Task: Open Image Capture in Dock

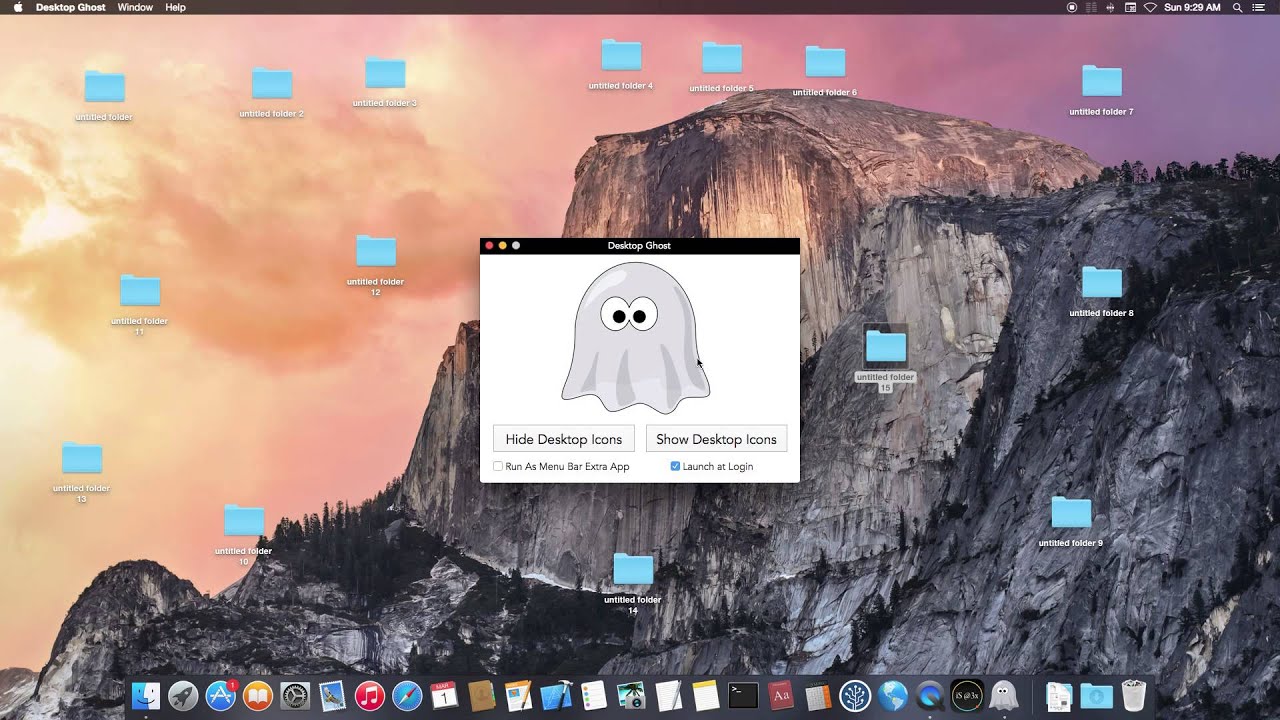Action: (x=631, y=696)
